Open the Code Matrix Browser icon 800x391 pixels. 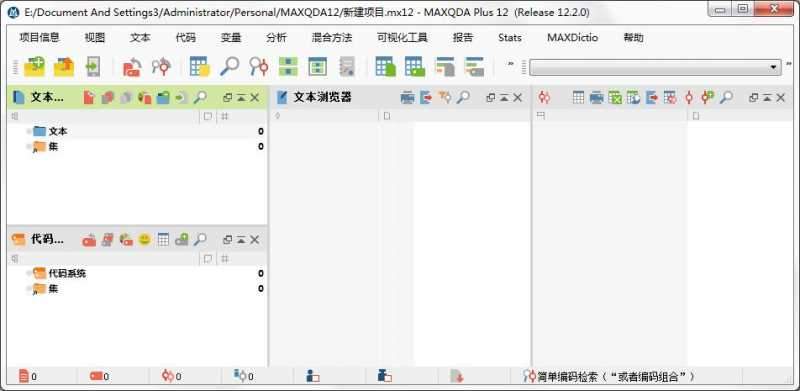385,67
